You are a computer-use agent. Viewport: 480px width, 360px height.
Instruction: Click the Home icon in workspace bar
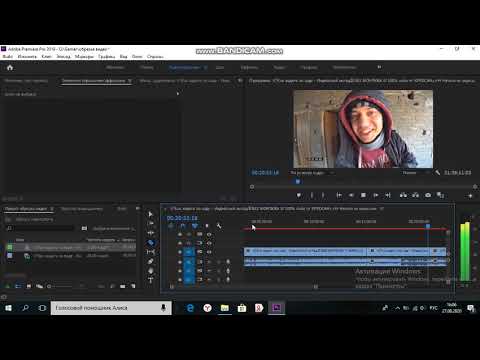coord(10,68)
